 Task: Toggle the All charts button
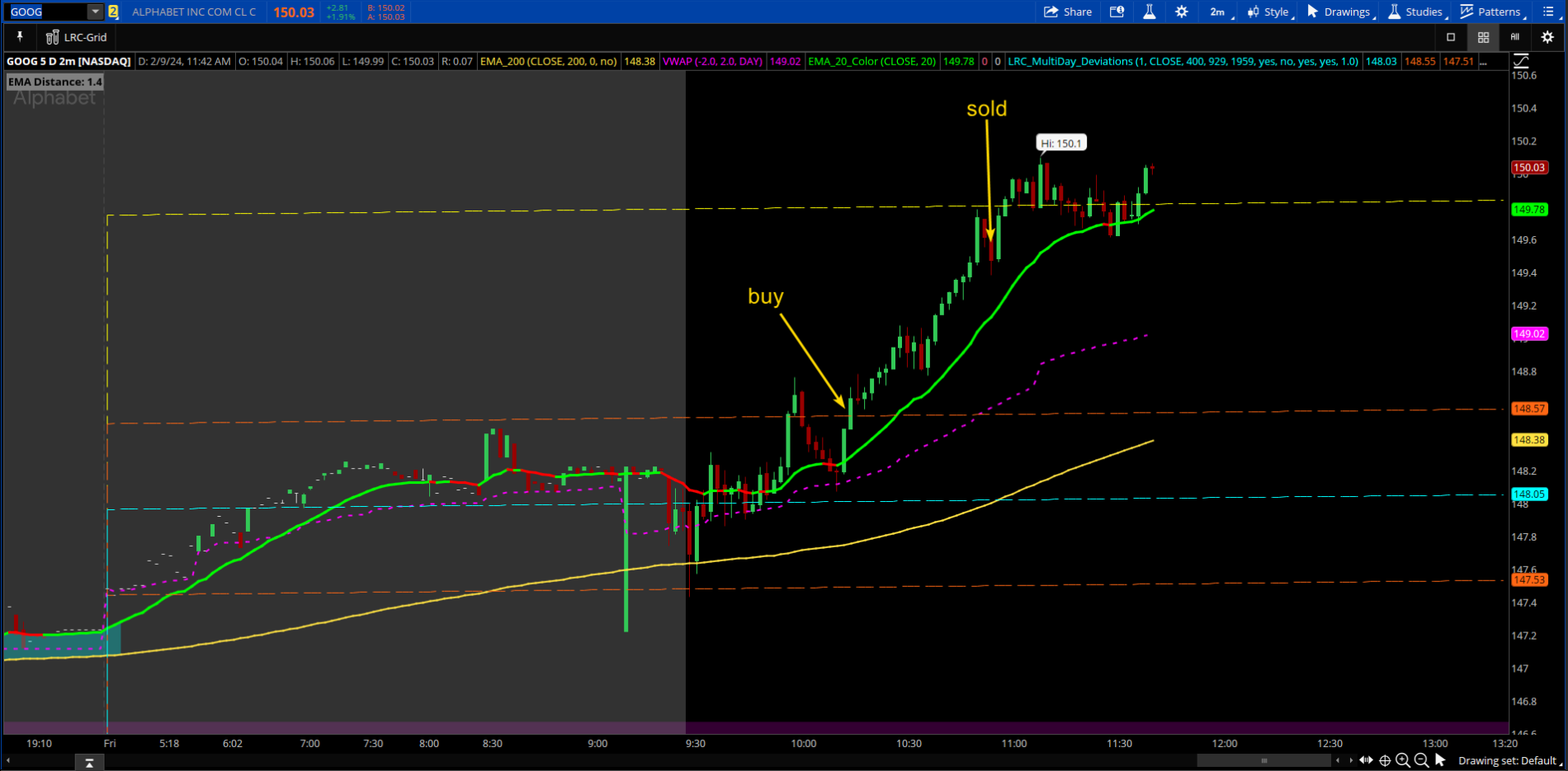pyautogui.click(x=1514, y=37)
